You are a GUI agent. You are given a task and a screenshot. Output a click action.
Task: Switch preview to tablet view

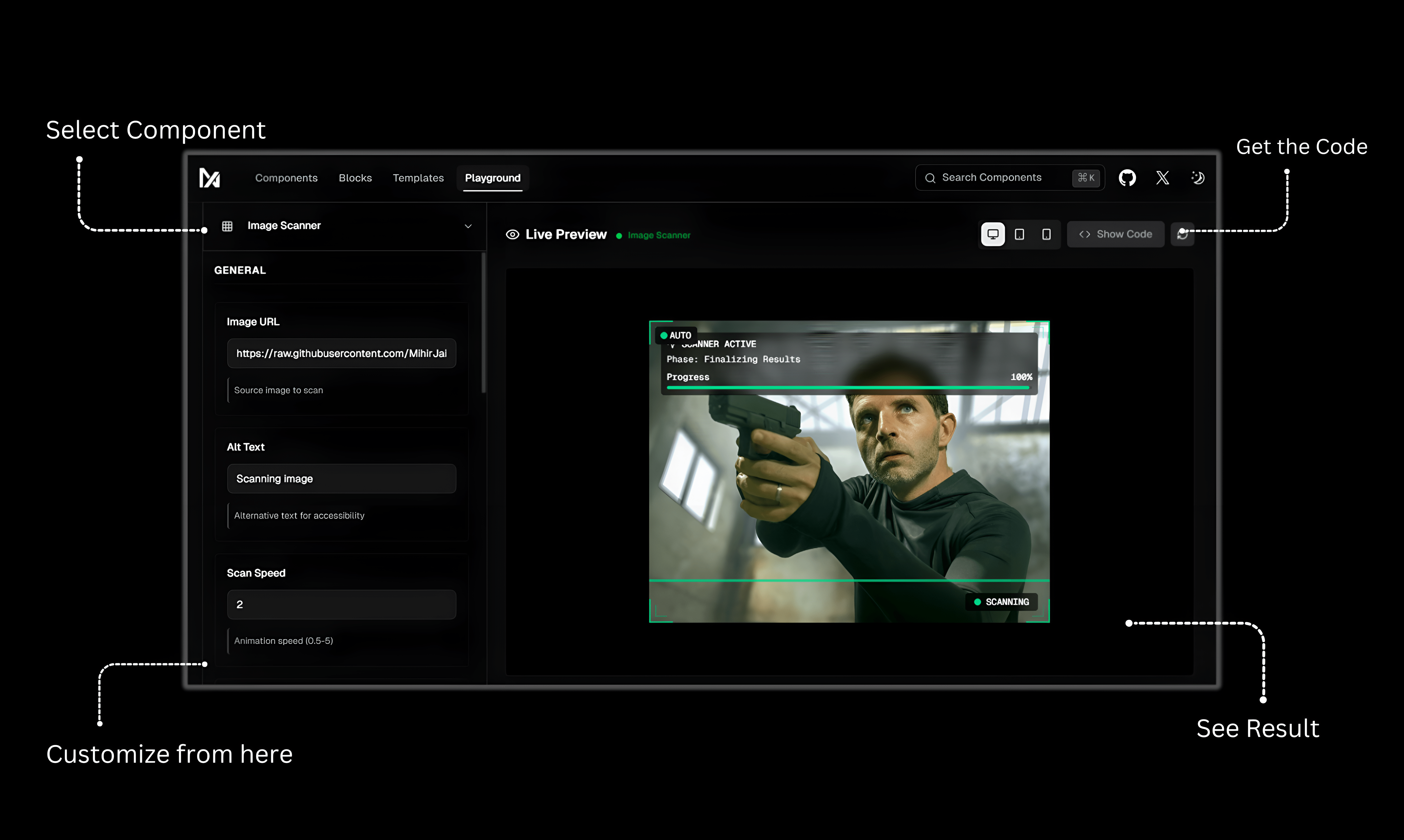(1019, 234)
